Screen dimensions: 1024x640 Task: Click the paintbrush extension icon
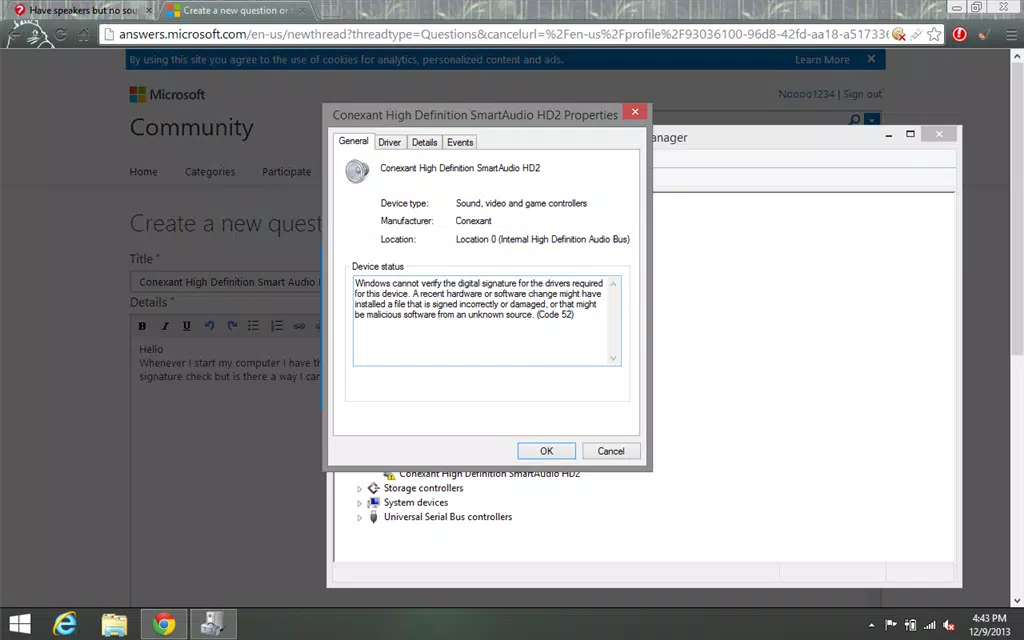point(984,34)
